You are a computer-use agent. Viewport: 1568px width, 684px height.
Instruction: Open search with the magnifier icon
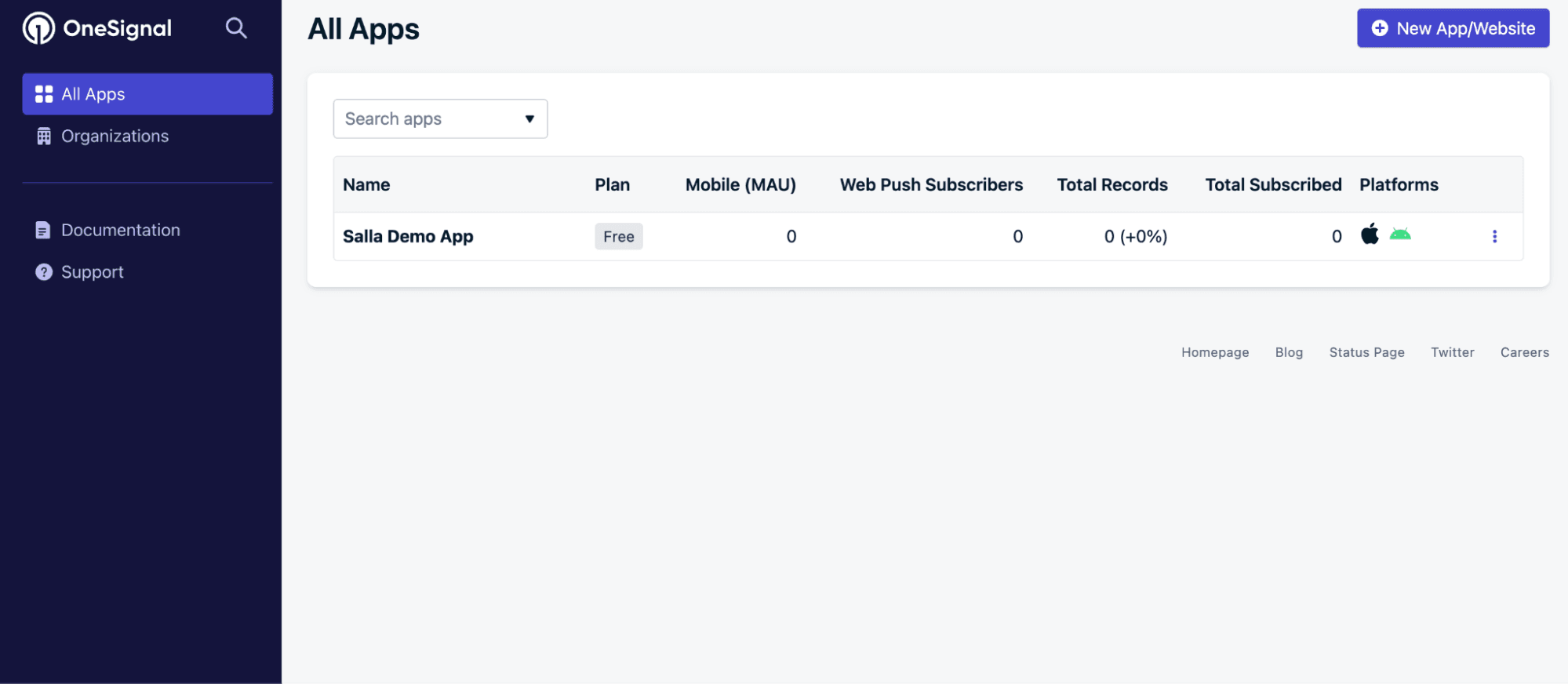coord(236,29)
